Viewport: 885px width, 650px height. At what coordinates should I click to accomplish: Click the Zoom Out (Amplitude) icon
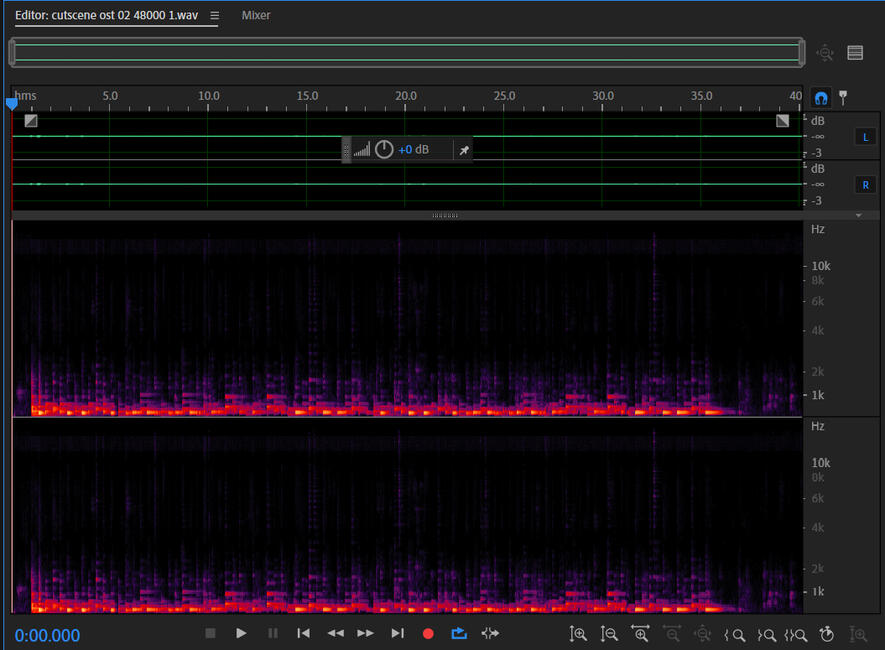point(609,634)
